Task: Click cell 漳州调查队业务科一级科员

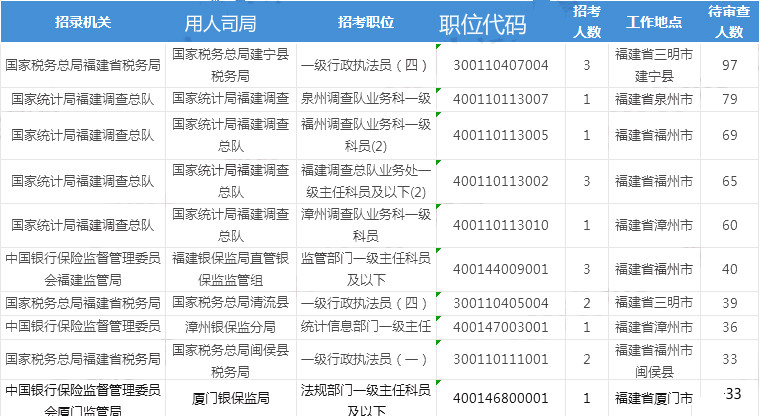Action: (x=366, y=225)
